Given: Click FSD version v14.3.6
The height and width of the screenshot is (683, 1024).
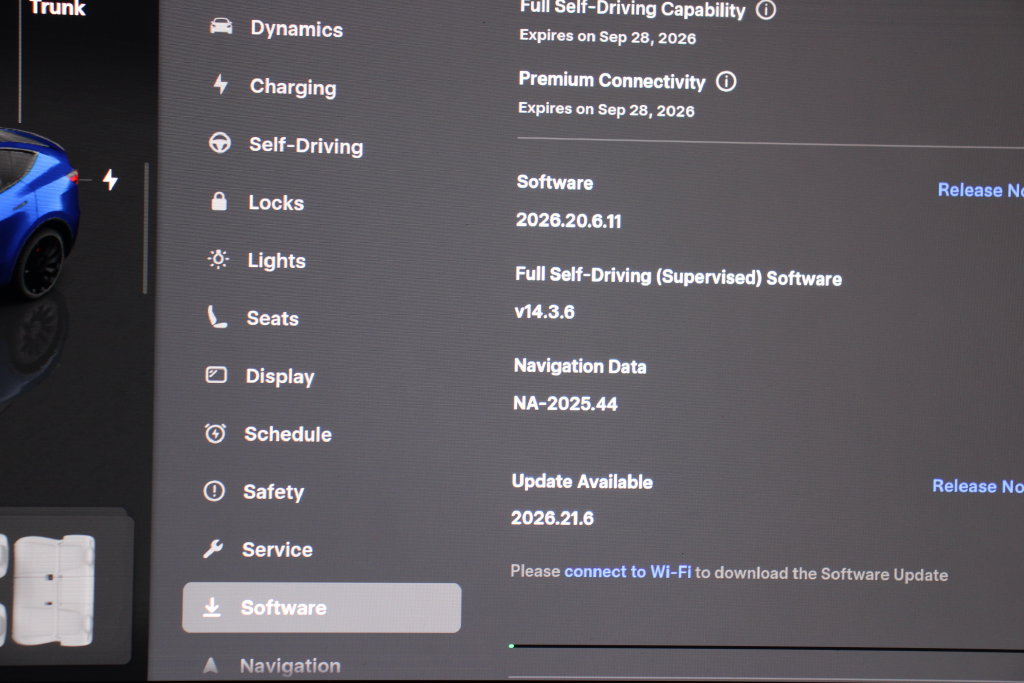Looking at the screenshot, I should pos(544,312).
